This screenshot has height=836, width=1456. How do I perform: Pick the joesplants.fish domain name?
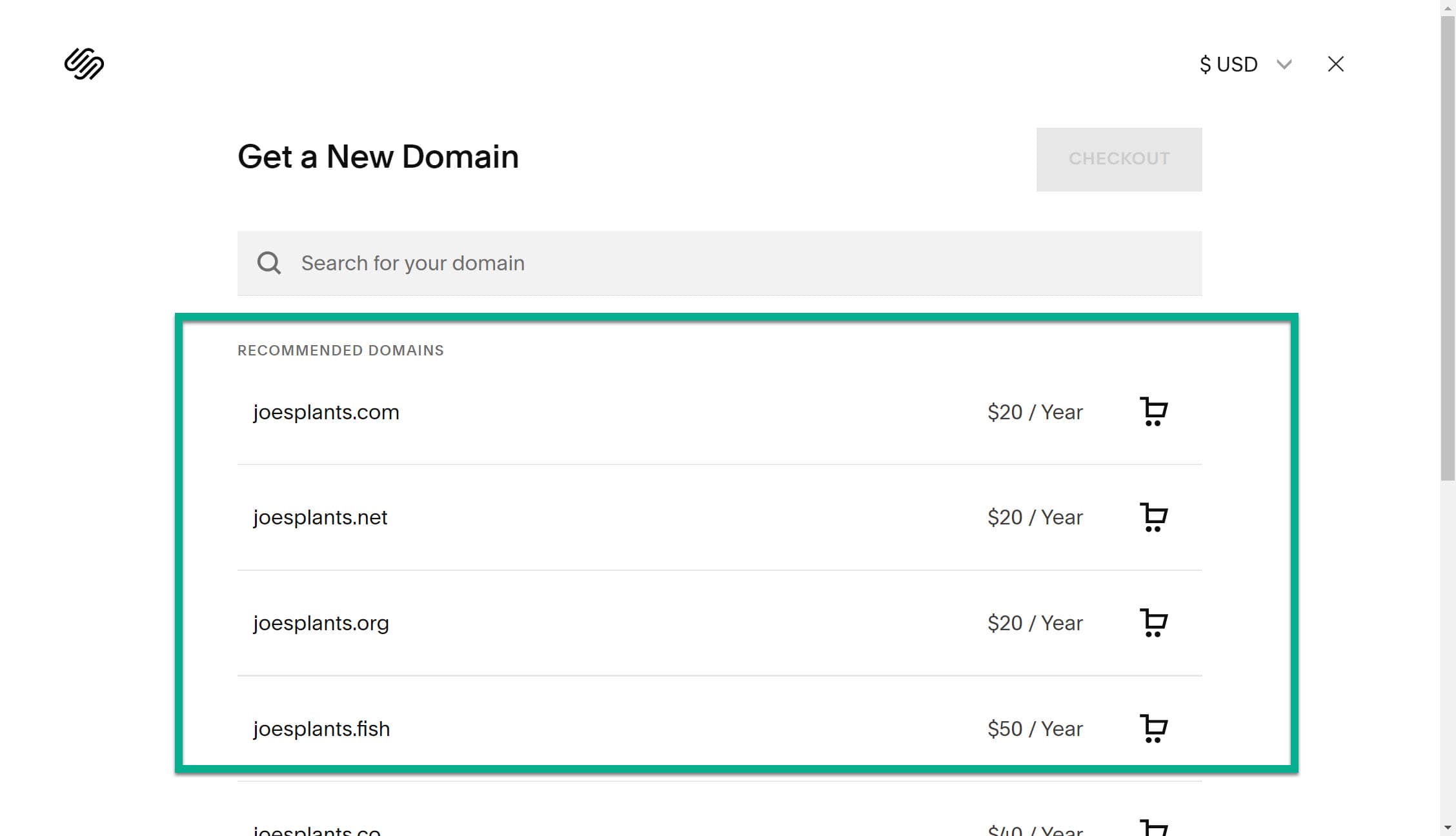321,729
